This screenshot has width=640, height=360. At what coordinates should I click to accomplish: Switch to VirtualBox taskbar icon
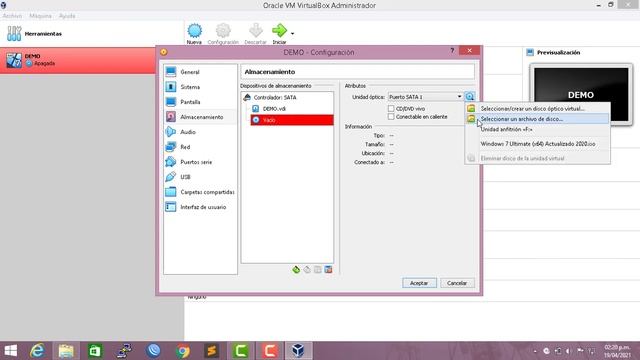click(298, 351)
